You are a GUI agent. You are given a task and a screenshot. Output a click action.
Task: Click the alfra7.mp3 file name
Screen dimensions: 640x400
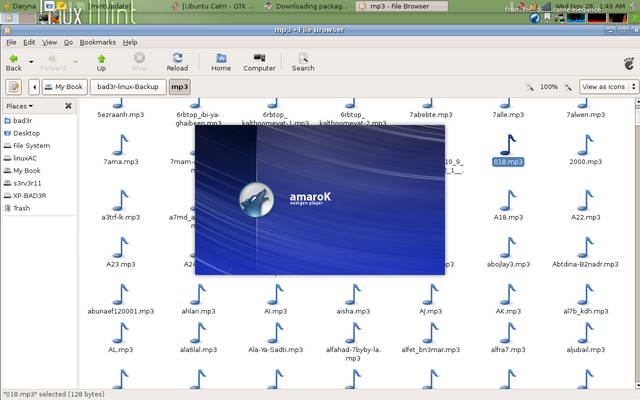pyautogui.click(x=508, y=350)
